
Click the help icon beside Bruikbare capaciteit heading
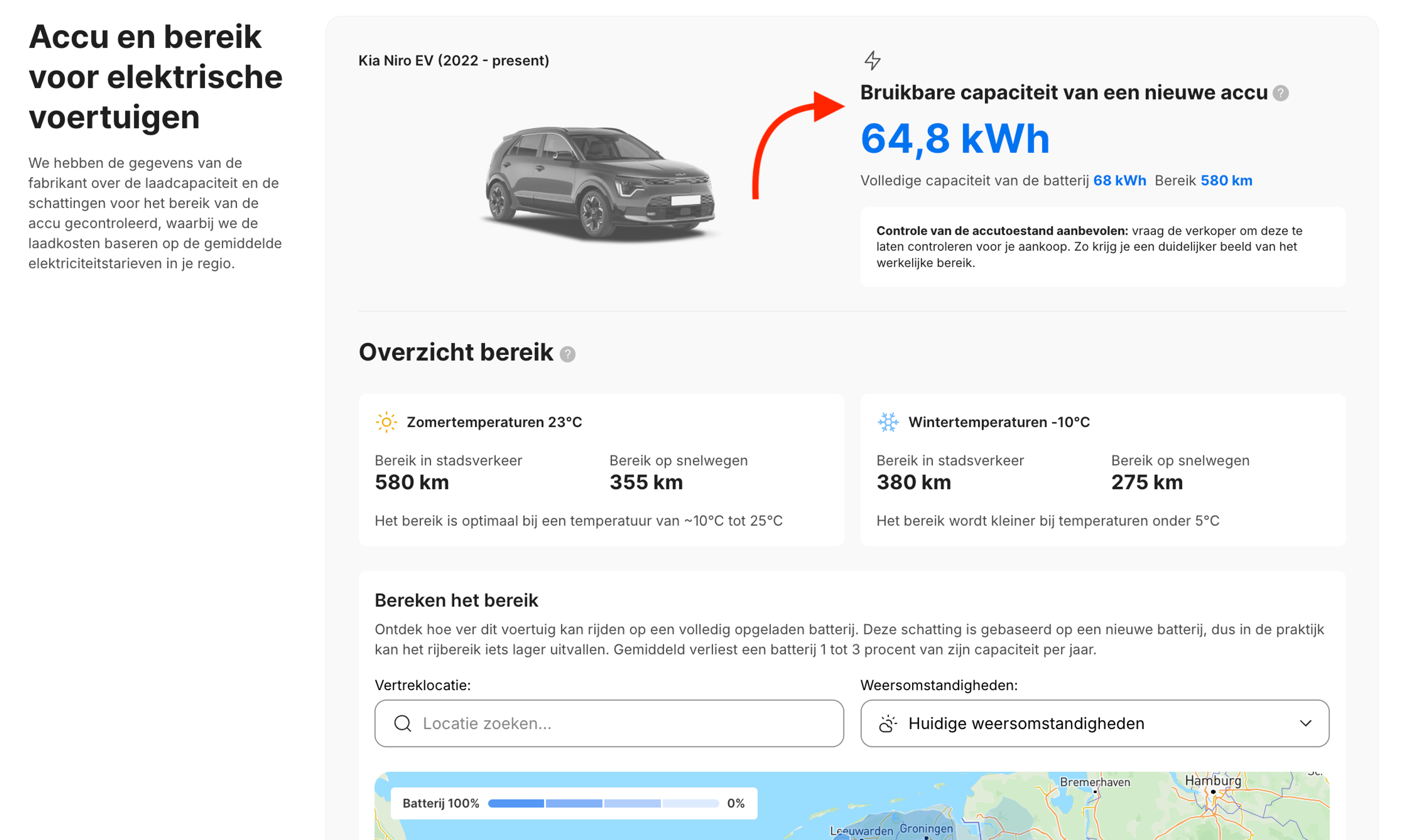1281,93
